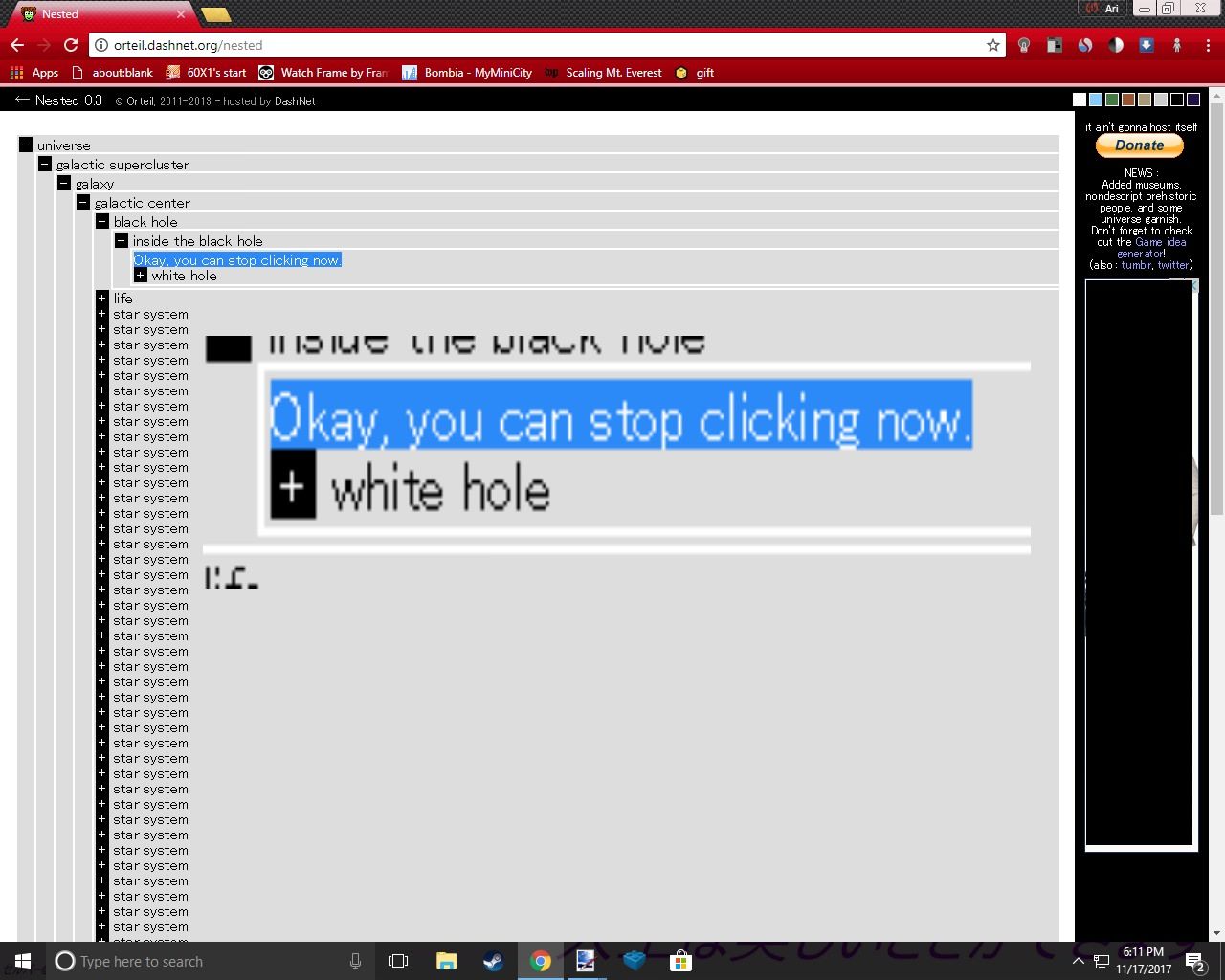This screenshot has width=1225, height=980.
Task: Collapse the universe node
Action: click(x=26, y=145)
